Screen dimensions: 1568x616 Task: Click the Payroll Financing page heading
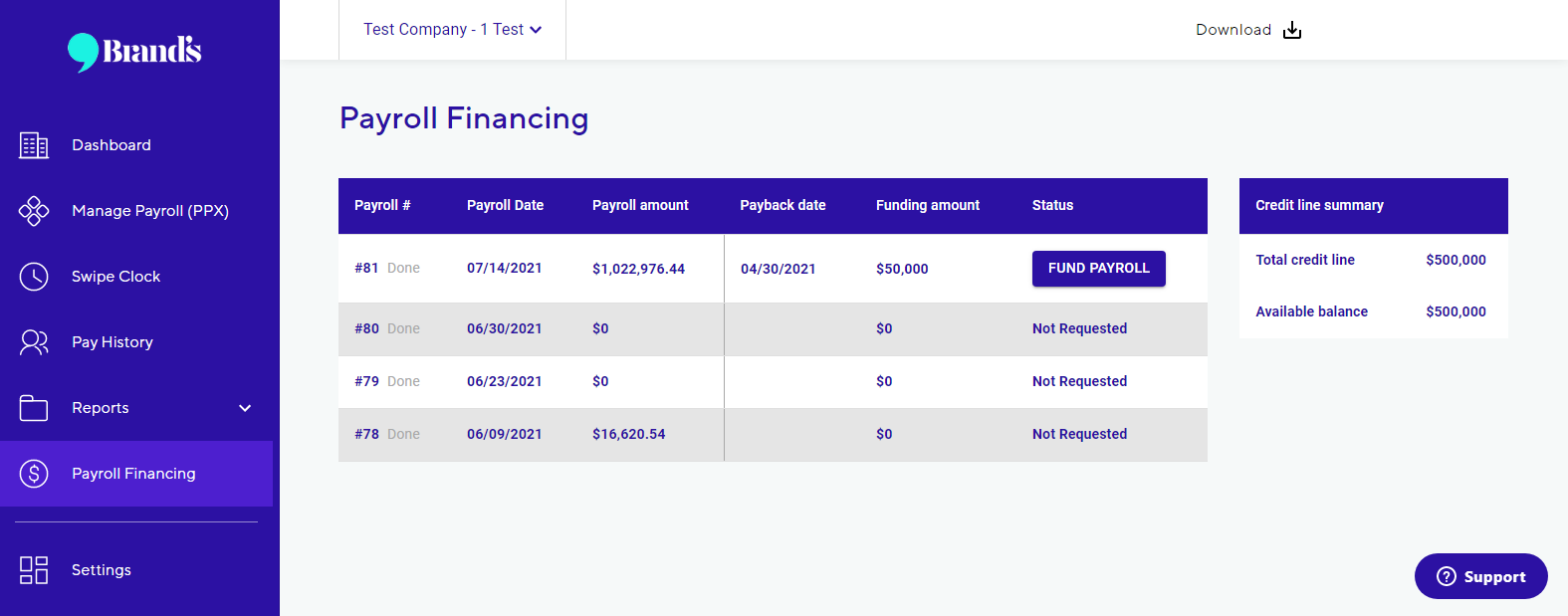point(464,118)
